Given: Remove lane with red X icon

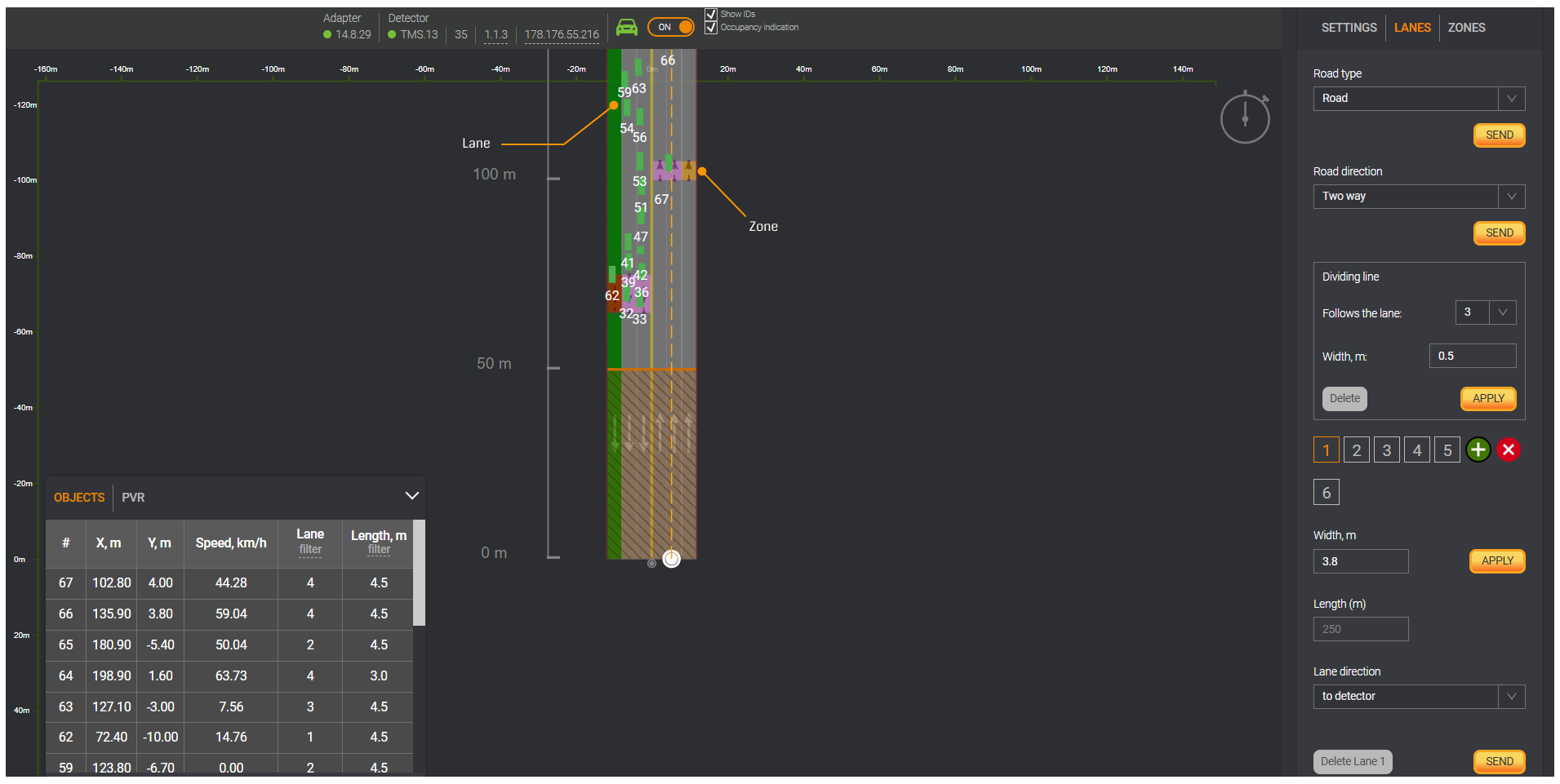Looking at the screenshot, I should click(x=1509, y=450).
